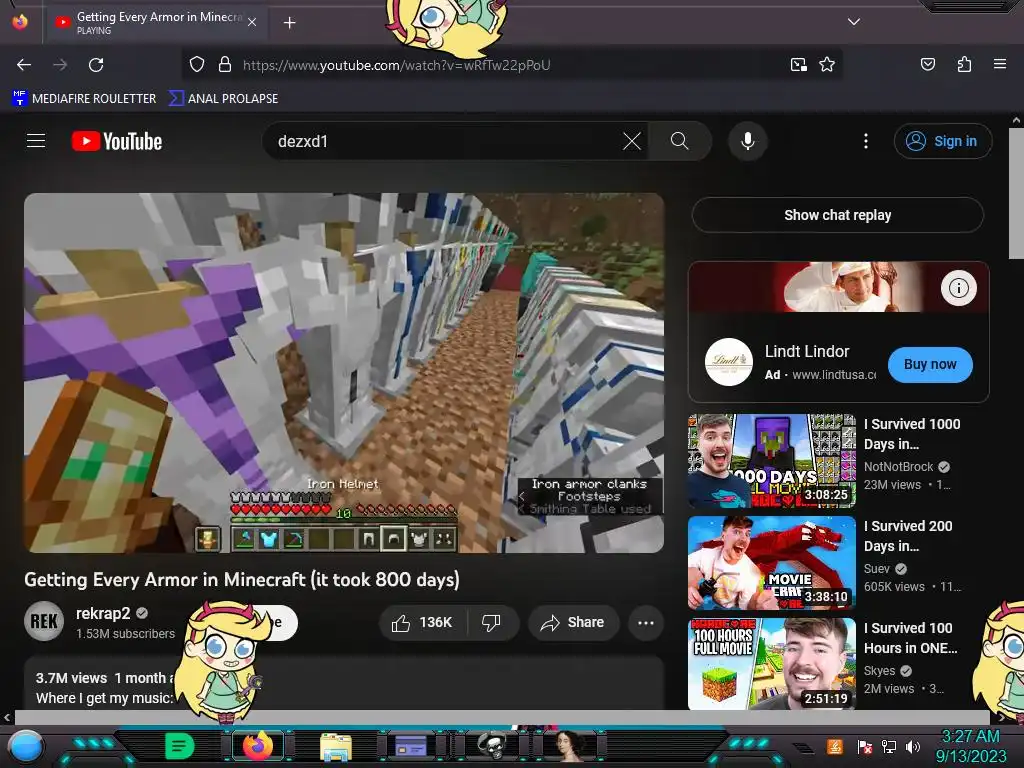Open the extensions puzzle icon
1024x768 pixels.
click(964, 65)
